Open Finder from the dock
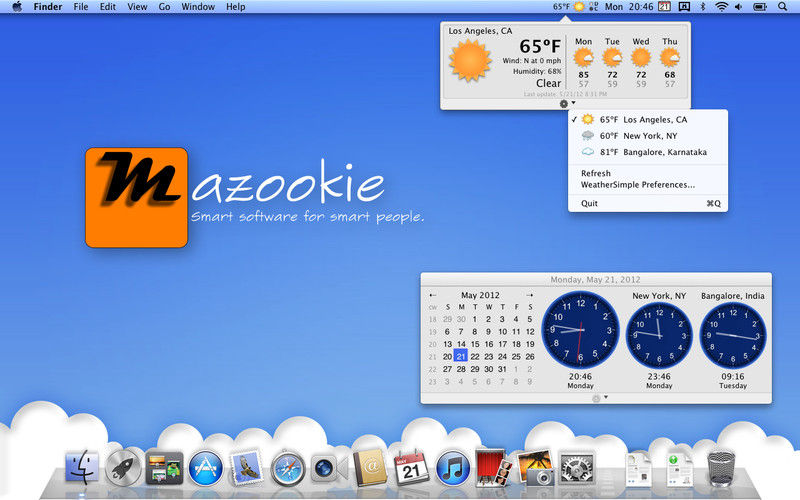This screenshot has height=500, width=800. tap(82, 467)
